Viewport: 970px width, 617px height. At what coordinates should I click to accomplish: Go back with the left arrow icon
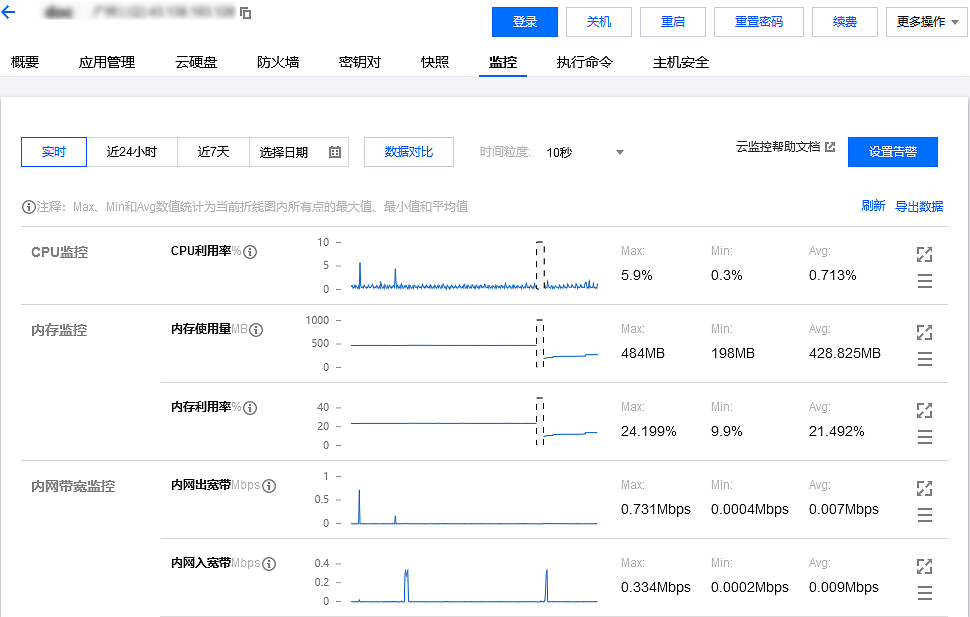[8, 12]
